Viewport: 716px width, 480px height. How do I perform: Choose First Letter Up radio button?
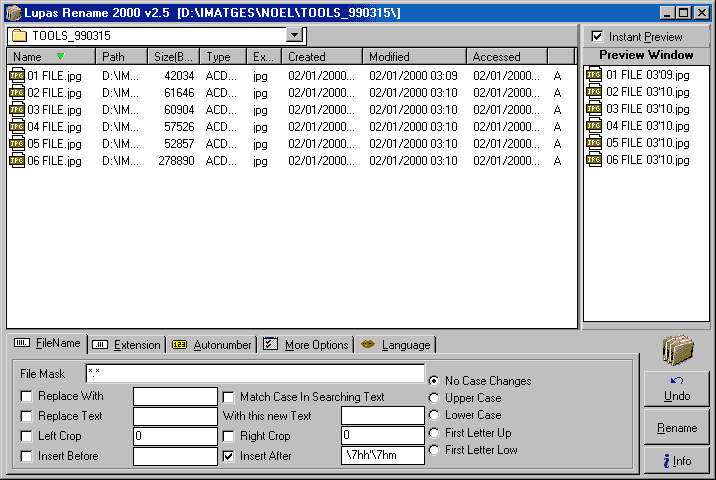tap(433, 433)
